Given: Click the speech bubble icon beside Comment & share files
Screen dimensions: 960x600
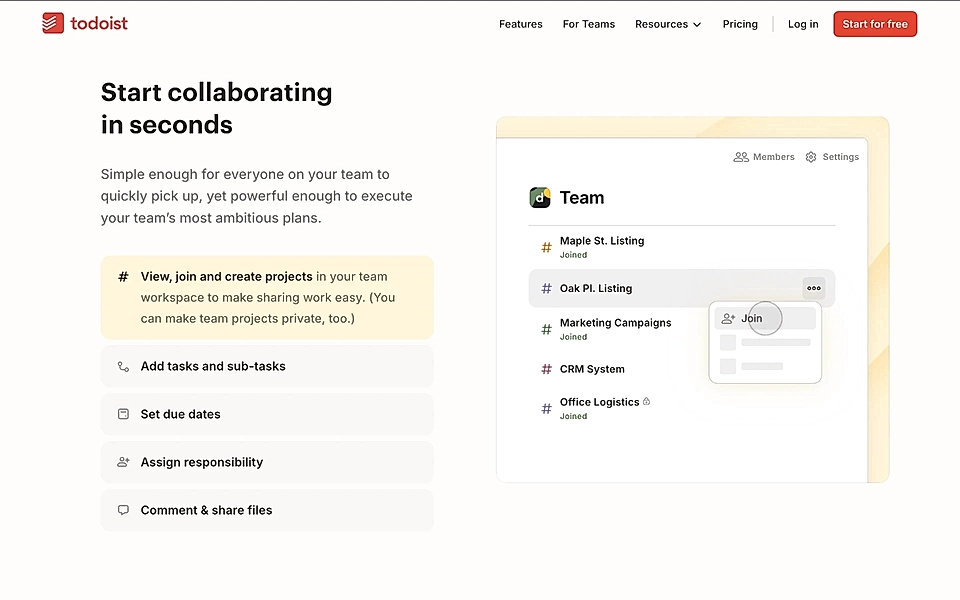Looking at the screenshot, I should (x=122, y=510).
